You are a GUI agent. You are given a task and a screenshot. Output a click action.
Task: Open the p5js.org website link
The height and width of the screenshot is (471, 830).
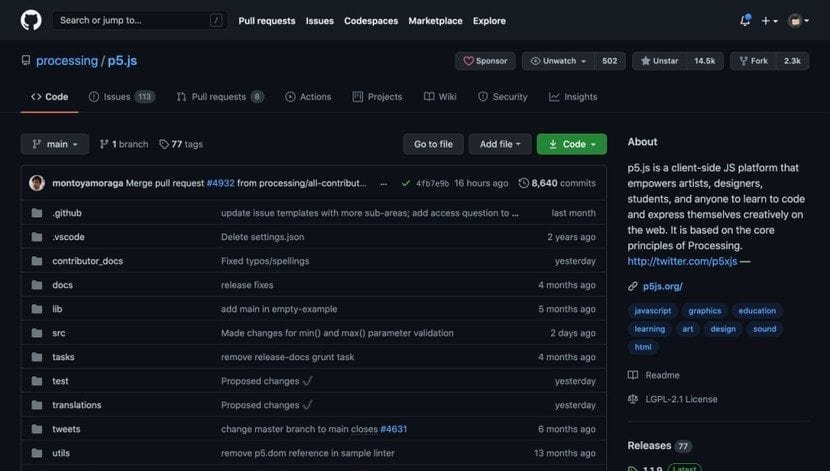pyautogui.click(x=663, y=286)
